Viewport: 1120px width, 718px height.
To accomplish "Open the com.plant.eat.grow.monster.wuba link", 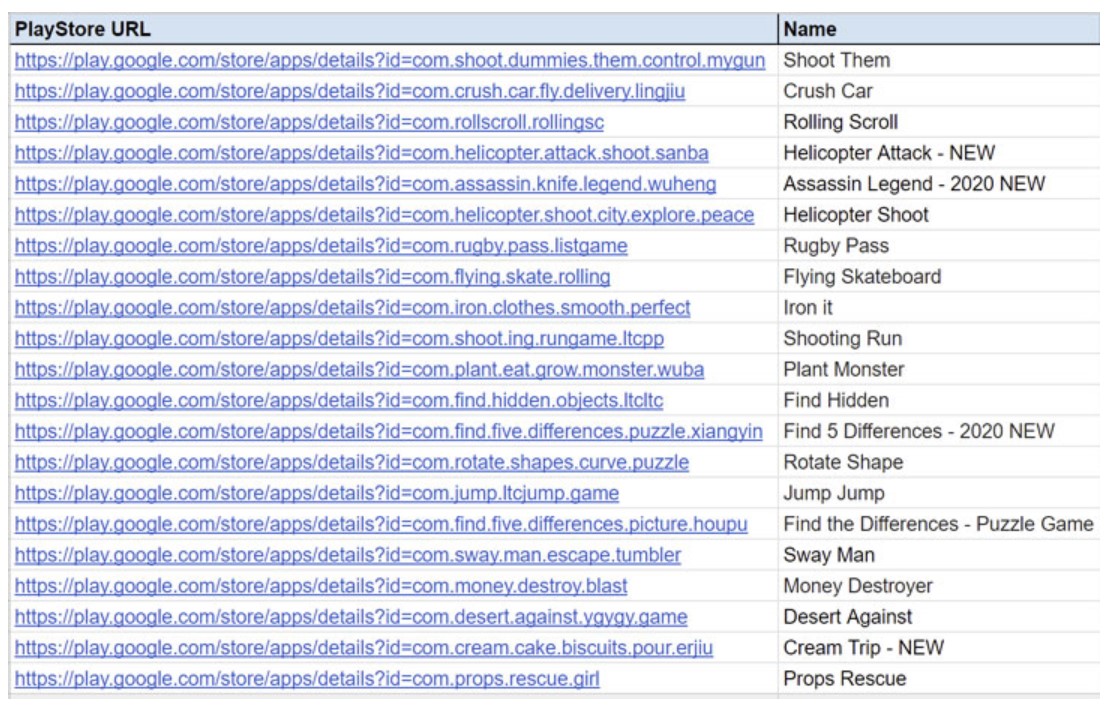I will [359, 369].
